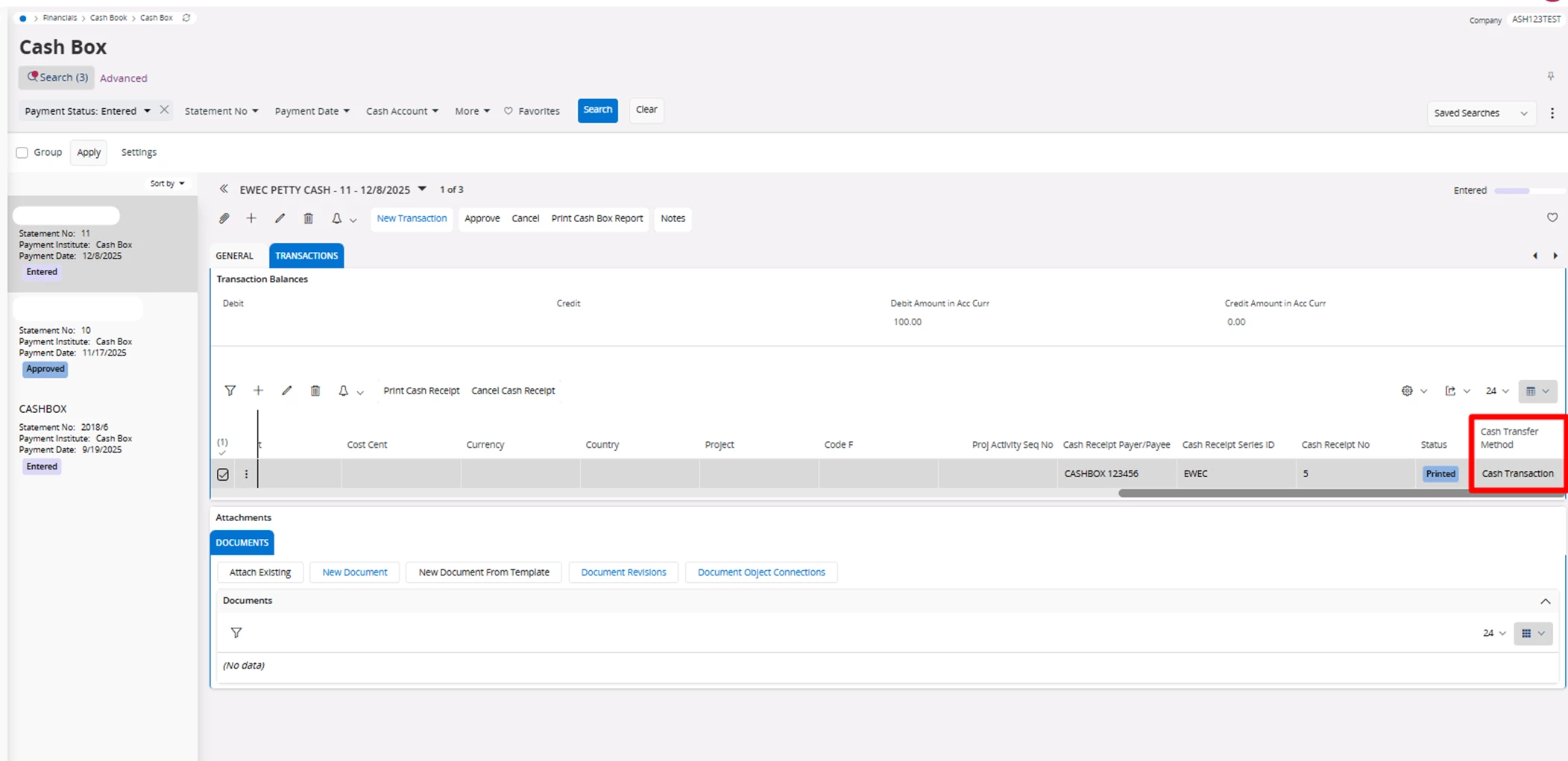The width and height of the screenshot is (1568, 761).
Task: Click the delete trash icon in header toolbar
Action: 308,218
